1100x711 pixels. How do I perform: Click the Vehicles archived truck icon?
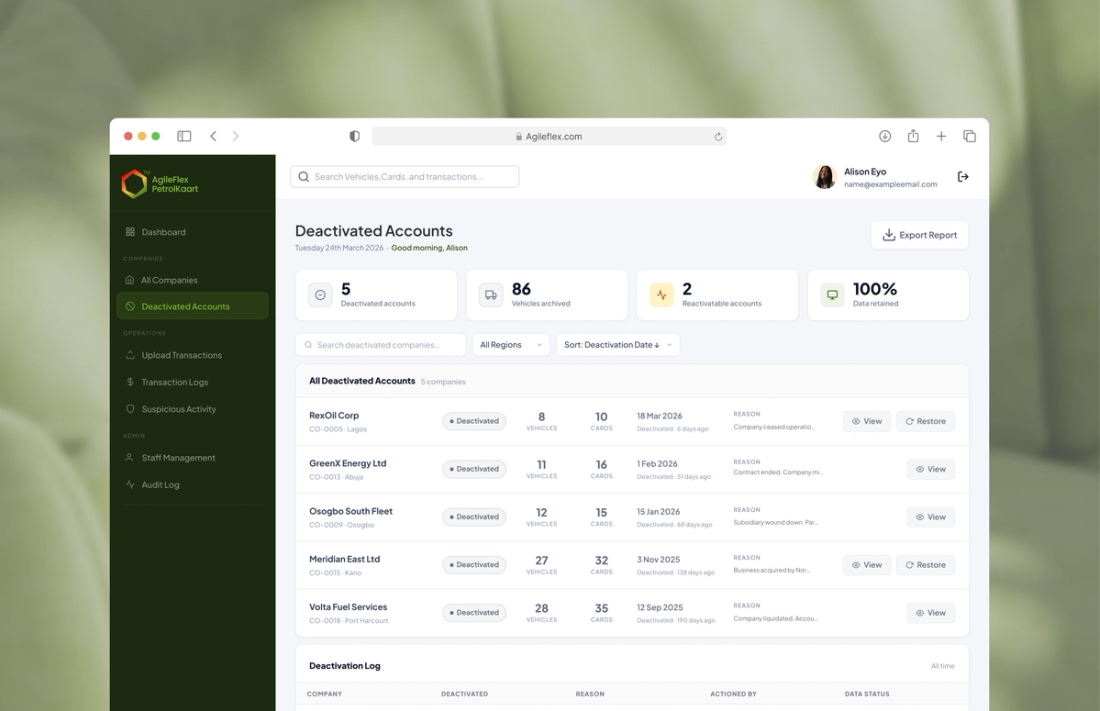point(490,295)
